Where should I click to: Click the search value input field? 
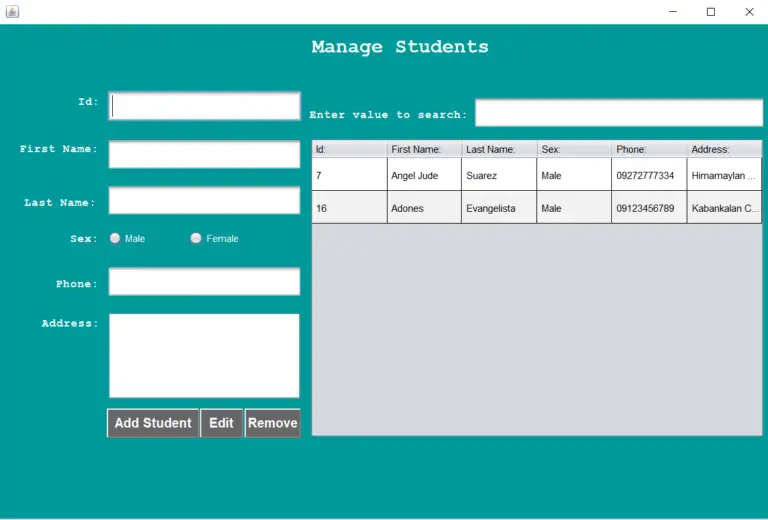click(619, 113)
